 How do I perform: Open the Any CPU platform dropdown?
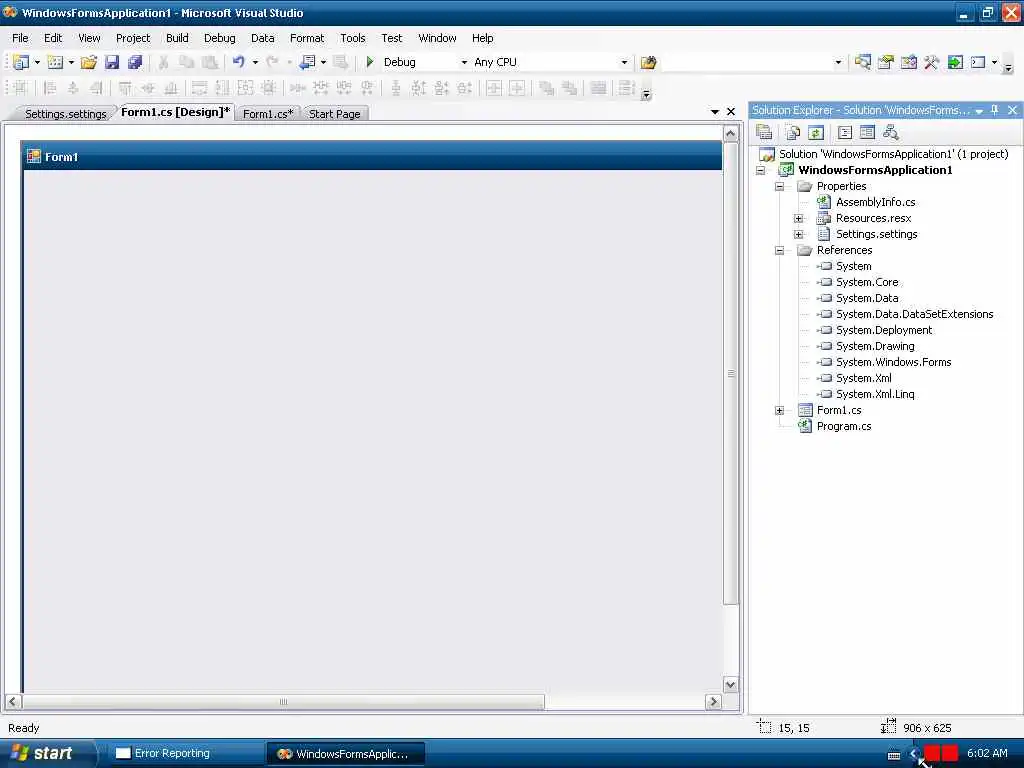point(624,62)
